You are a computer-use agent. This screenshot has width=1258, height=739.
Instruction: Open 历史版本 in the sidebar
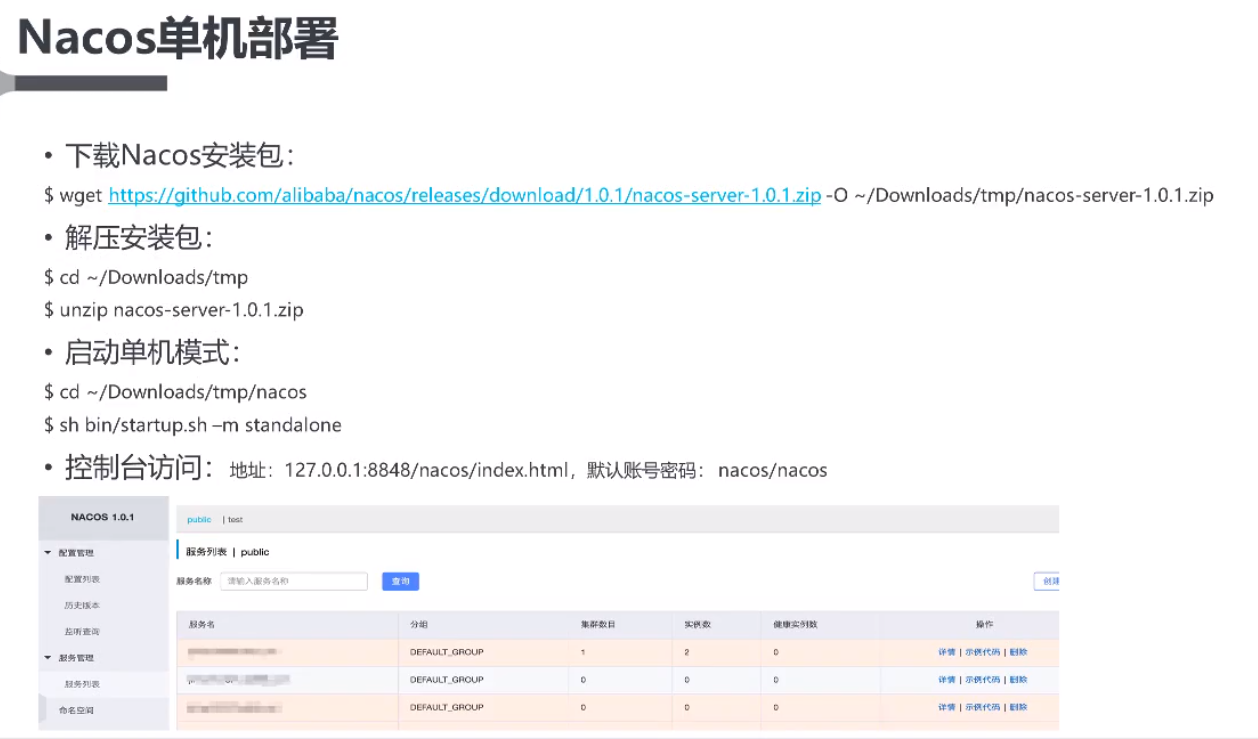(82, 605)
